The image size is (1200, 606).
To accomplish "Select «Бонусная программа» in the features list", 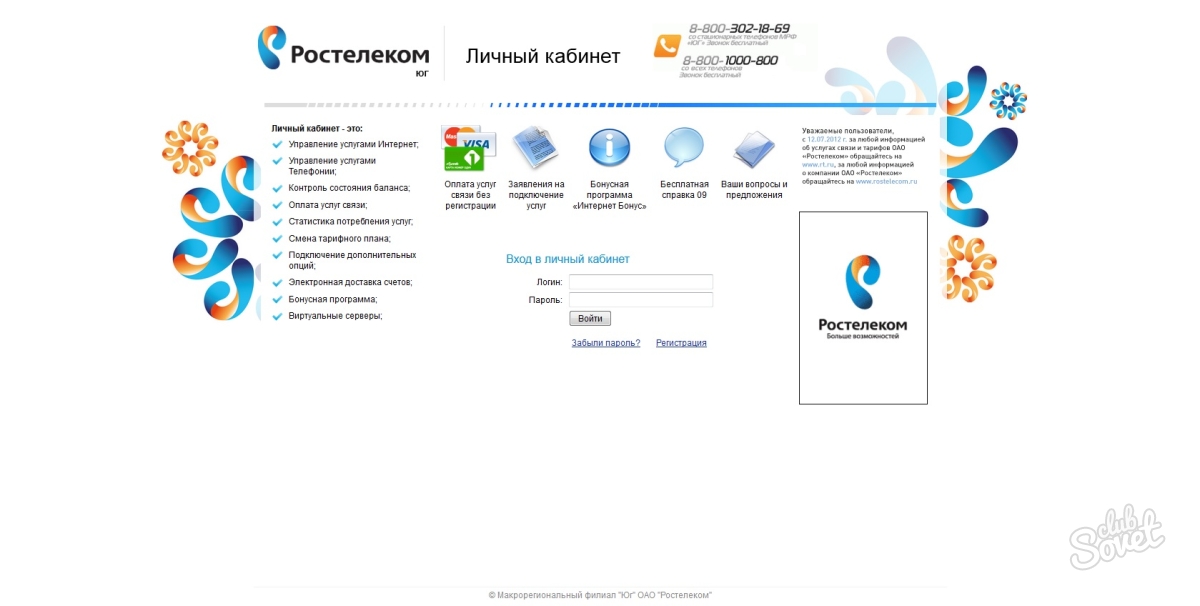I will pos(332,298).
